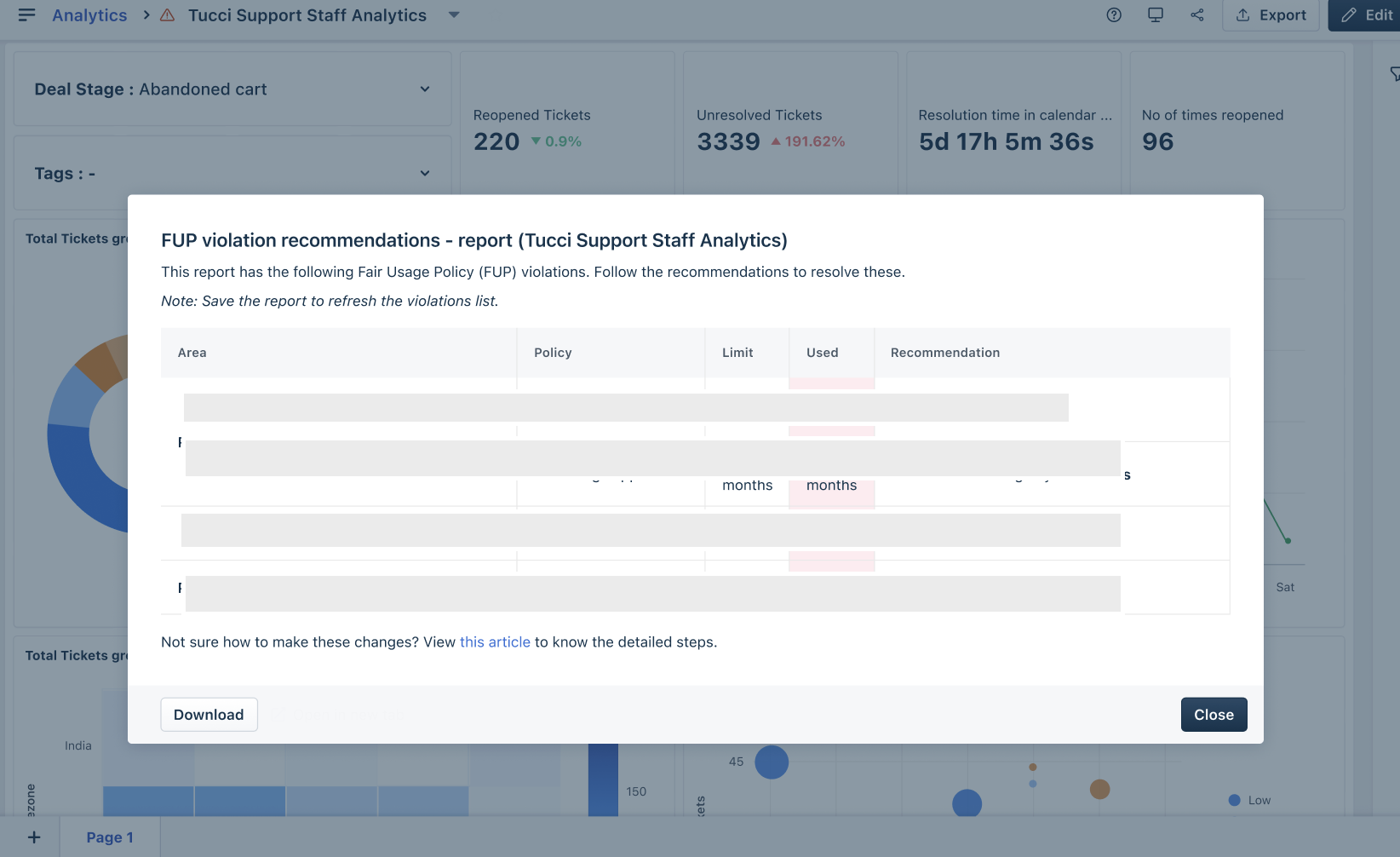Open the help question mark icon

1114,15
